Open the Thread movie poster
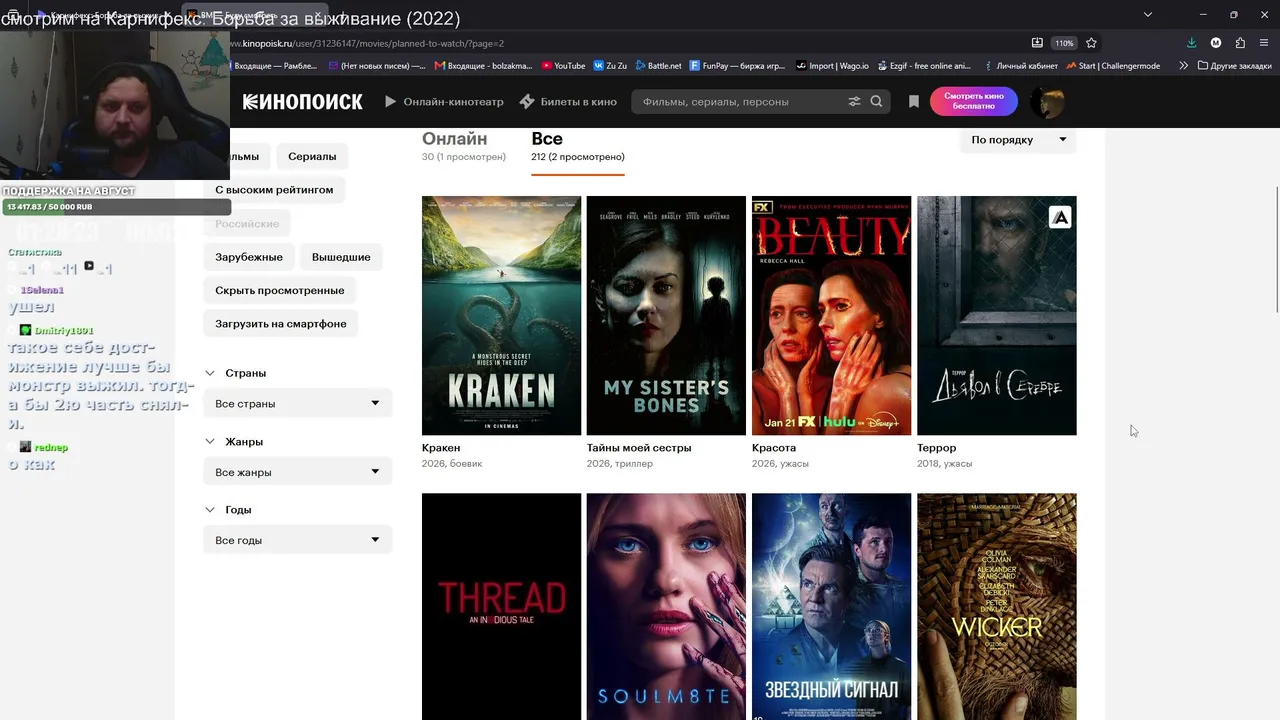The width and height of the screenshot is (1280, 720). pyautogui.click(x=501, y=606)
